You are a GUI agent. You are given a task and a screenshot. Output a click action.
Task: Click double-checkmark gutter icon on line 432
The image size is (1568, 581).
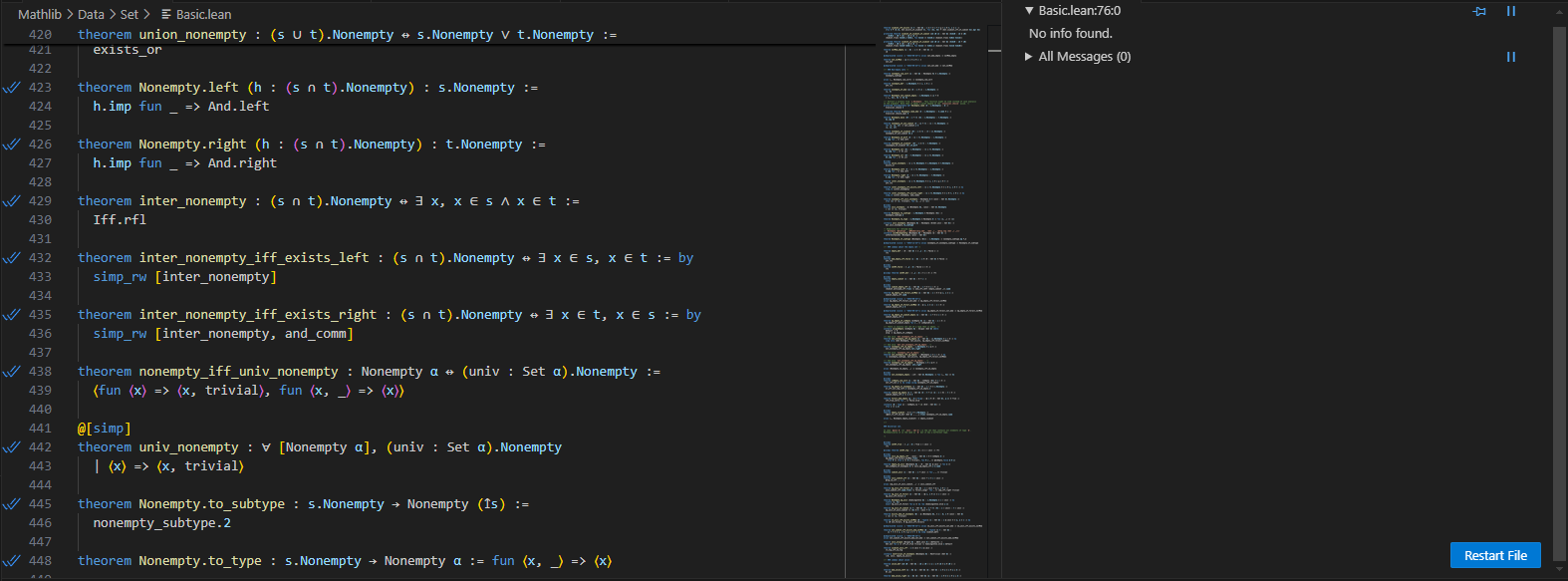pyautogui.click(x=12, y=258)
